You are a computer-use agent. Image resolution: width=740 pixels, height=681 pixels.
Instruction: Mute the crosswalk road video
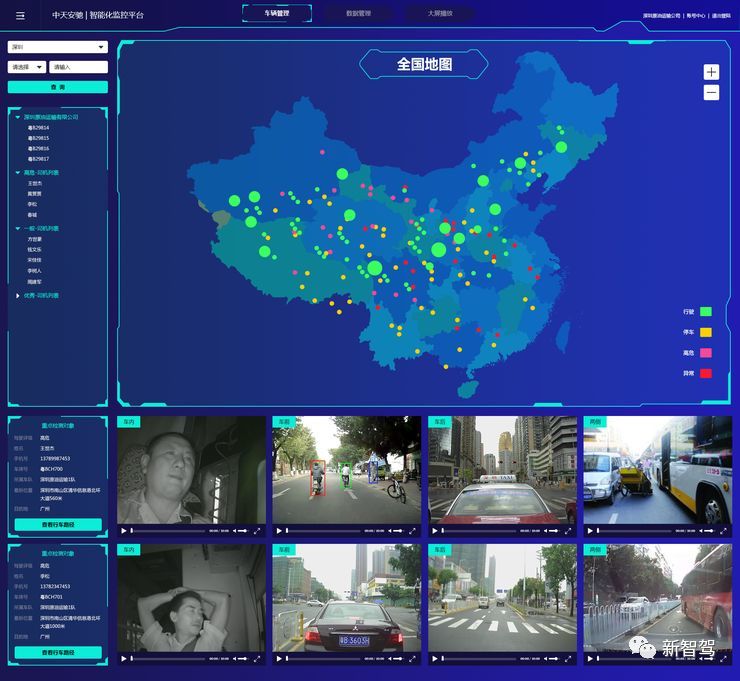(x=546, y=659)
